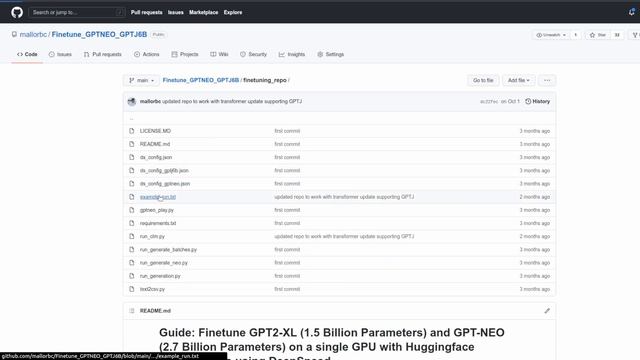Go up via the parent directory dots
This screenshot has width=640, height=360.
[x=131, y=119]
